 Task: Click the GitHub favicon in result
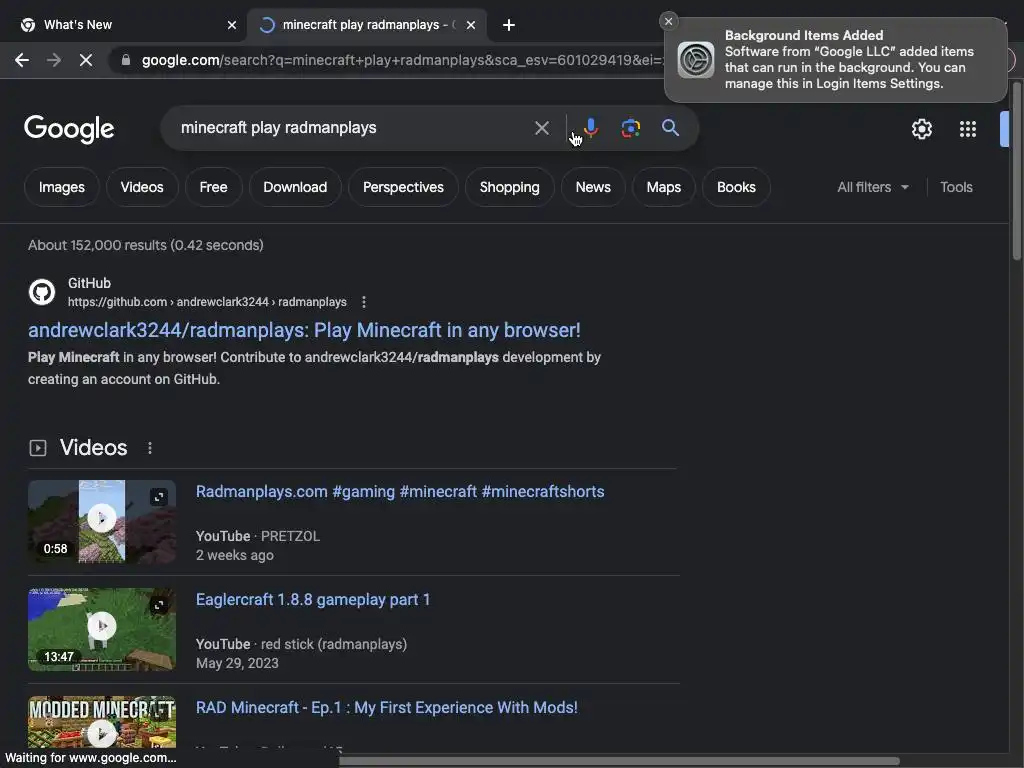[x=42, y=292]
